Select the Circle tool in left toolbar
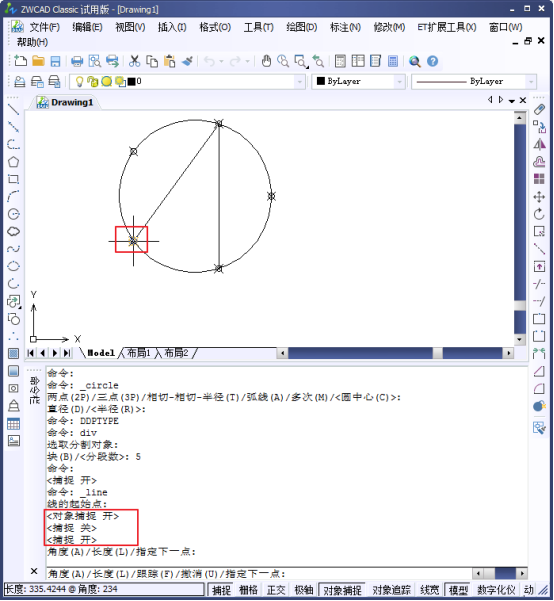Screen dimensions: 554x601 [13, 214]
